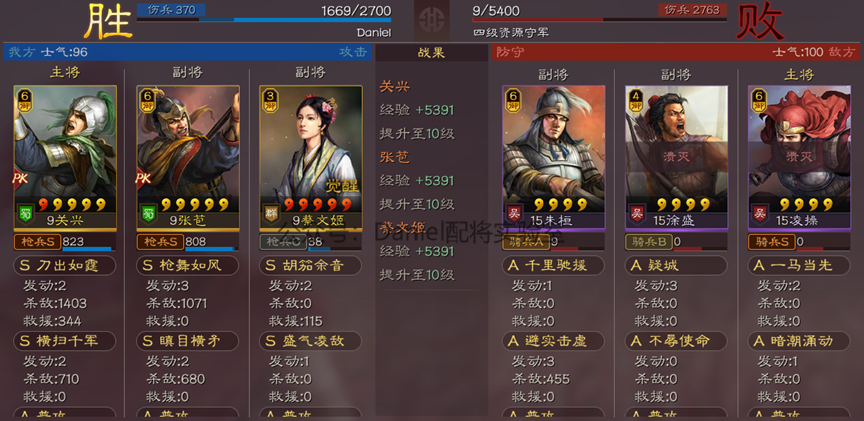
Task: Click the blue 我方 attack header bar
Action: 188,52
